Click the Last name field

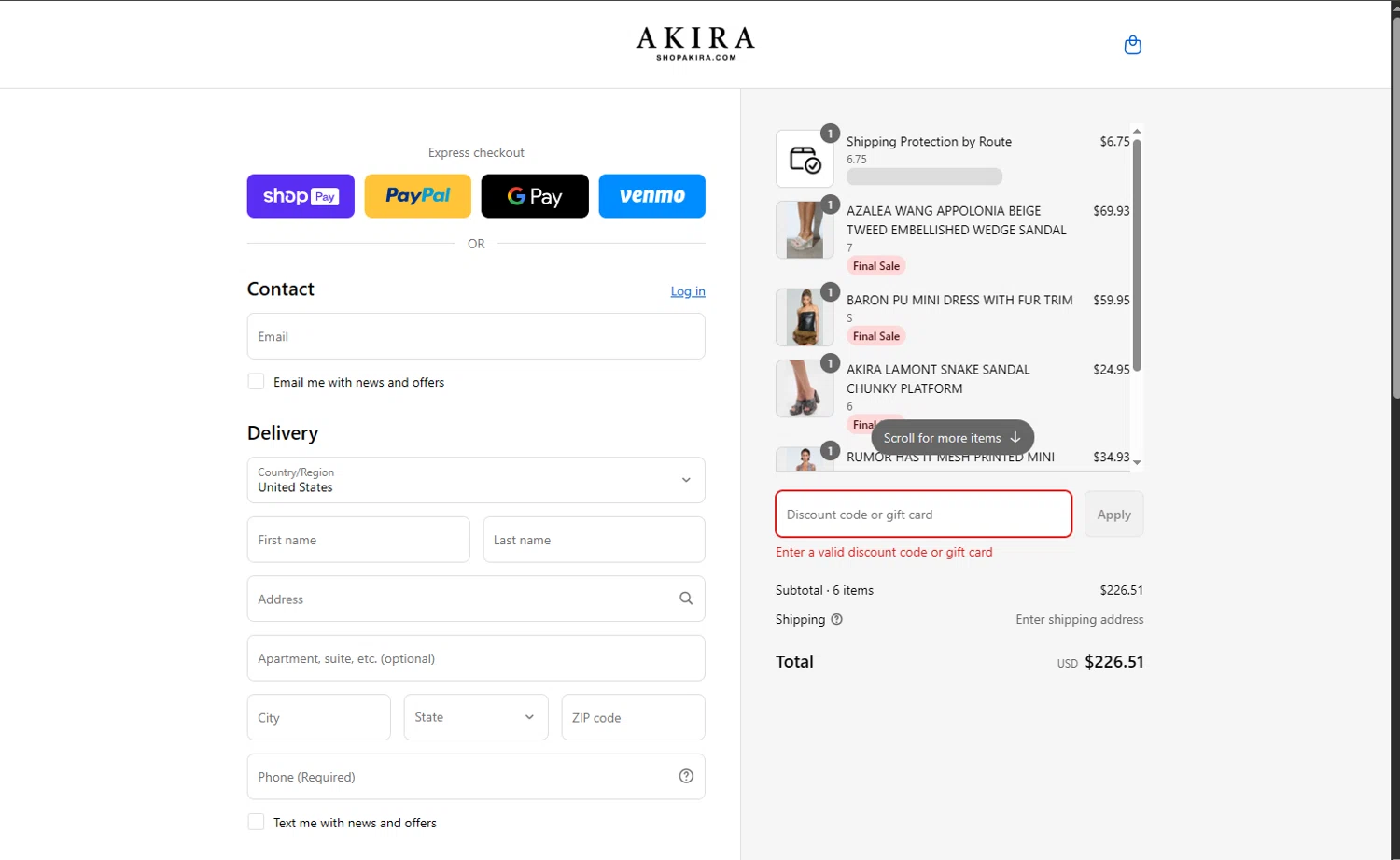click(x=594, y=540)
